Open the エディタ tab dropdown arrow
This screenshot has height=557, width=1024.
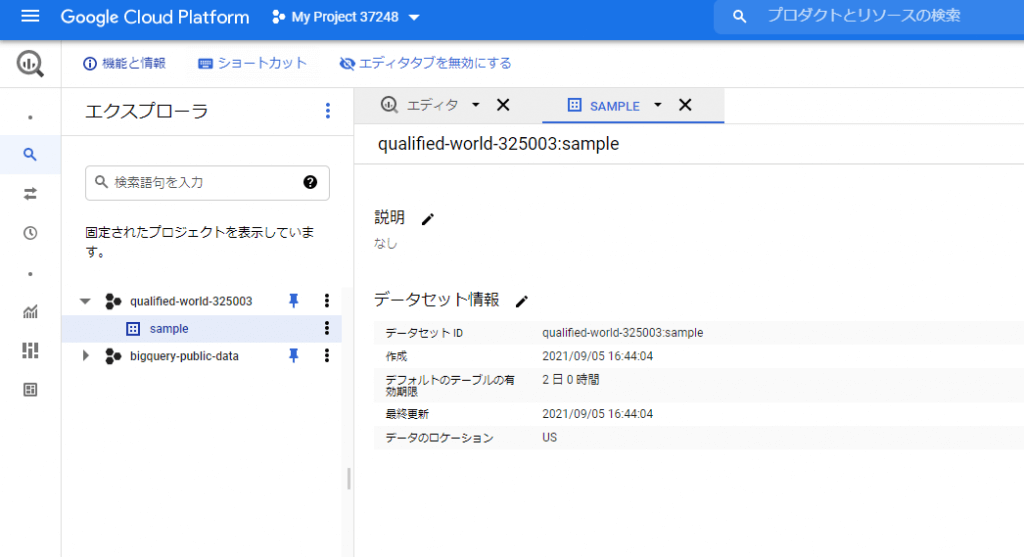click(475, 105)
